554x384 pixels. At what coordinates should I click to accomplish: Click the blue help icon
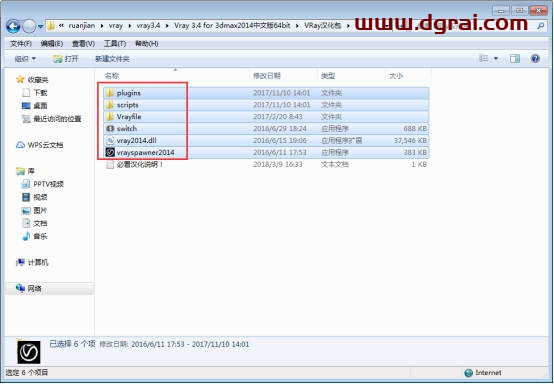(535, 59)
